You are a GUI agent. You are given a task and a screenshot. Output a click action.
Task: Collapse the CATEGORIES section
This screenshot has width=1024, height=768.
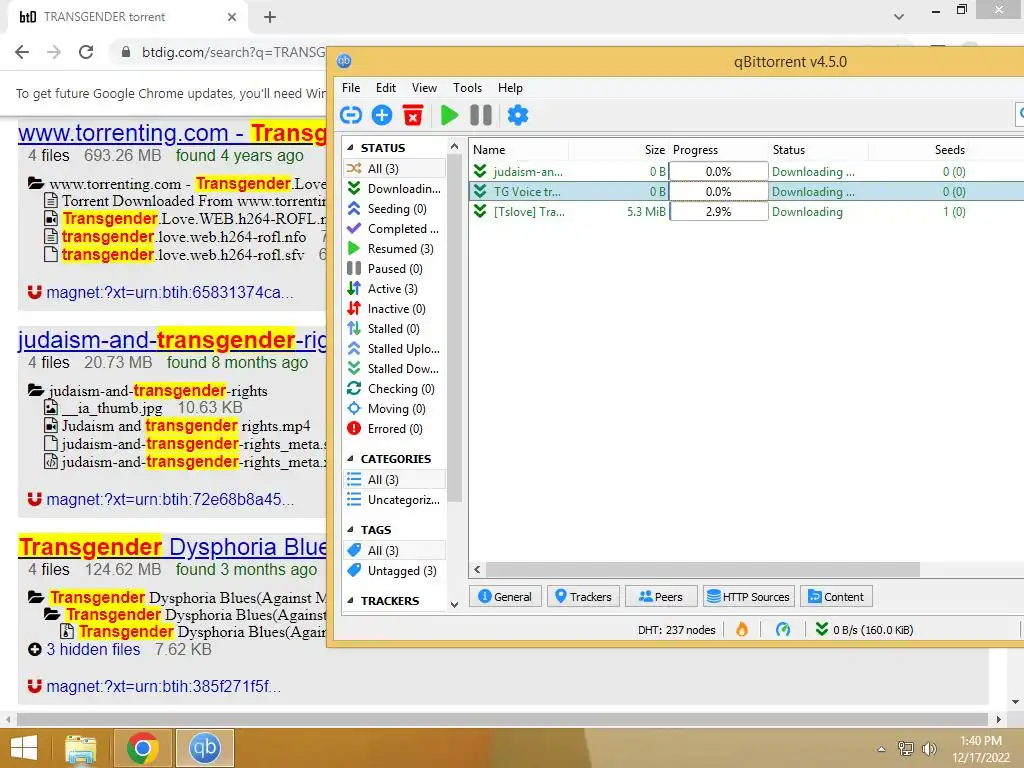pyautogui.click(x=351, y=458)
